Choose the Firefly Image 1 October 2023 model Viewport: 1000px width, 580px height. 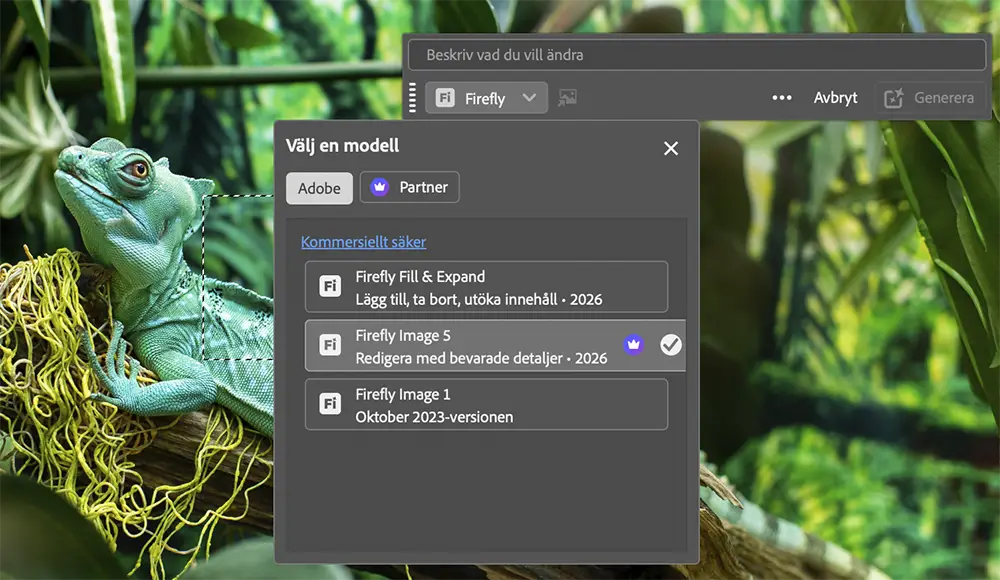[x=486, y=404]
